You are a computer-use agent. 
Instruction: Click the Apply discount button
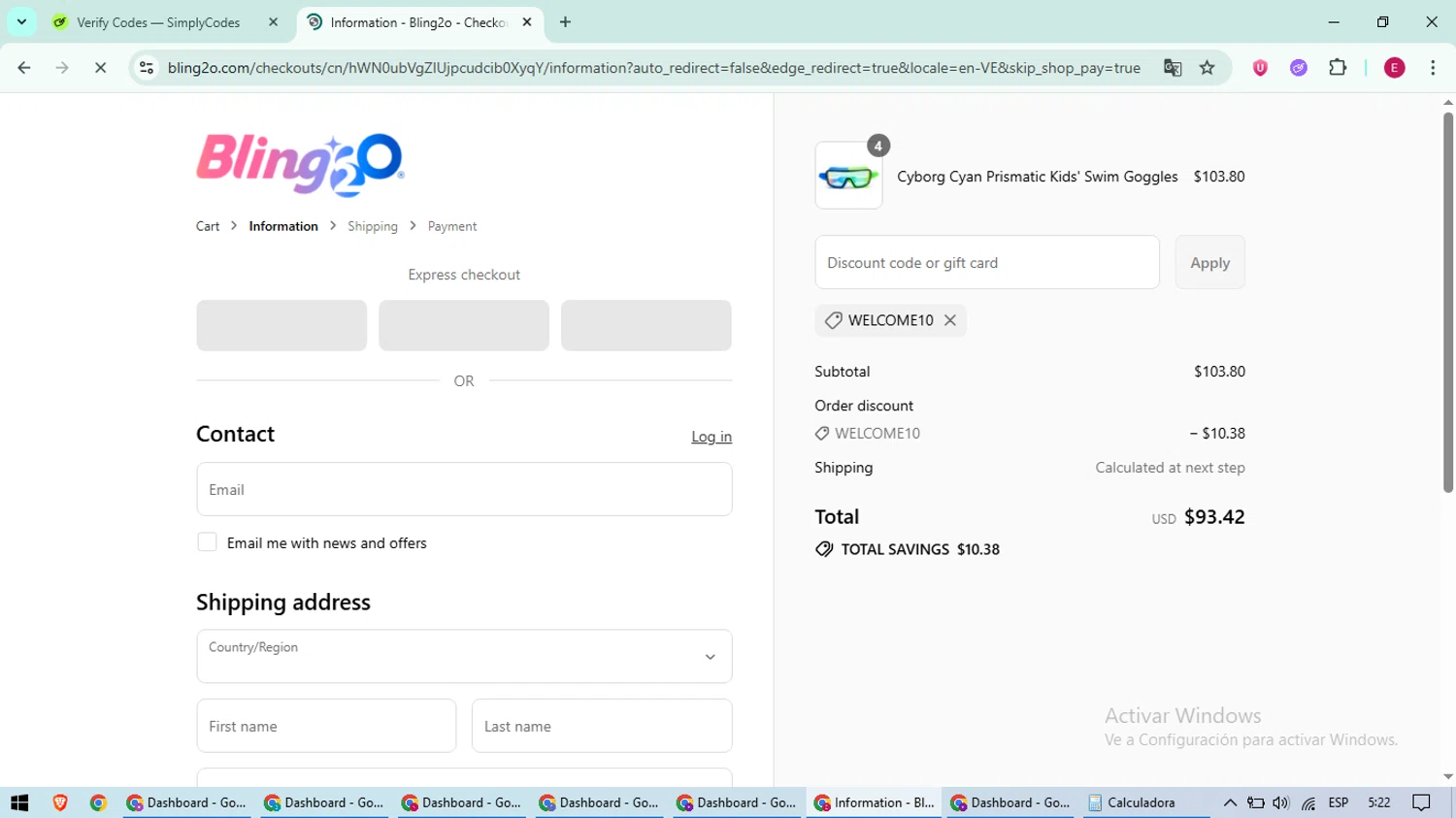pyautogui.click(x=1209, y=262)
